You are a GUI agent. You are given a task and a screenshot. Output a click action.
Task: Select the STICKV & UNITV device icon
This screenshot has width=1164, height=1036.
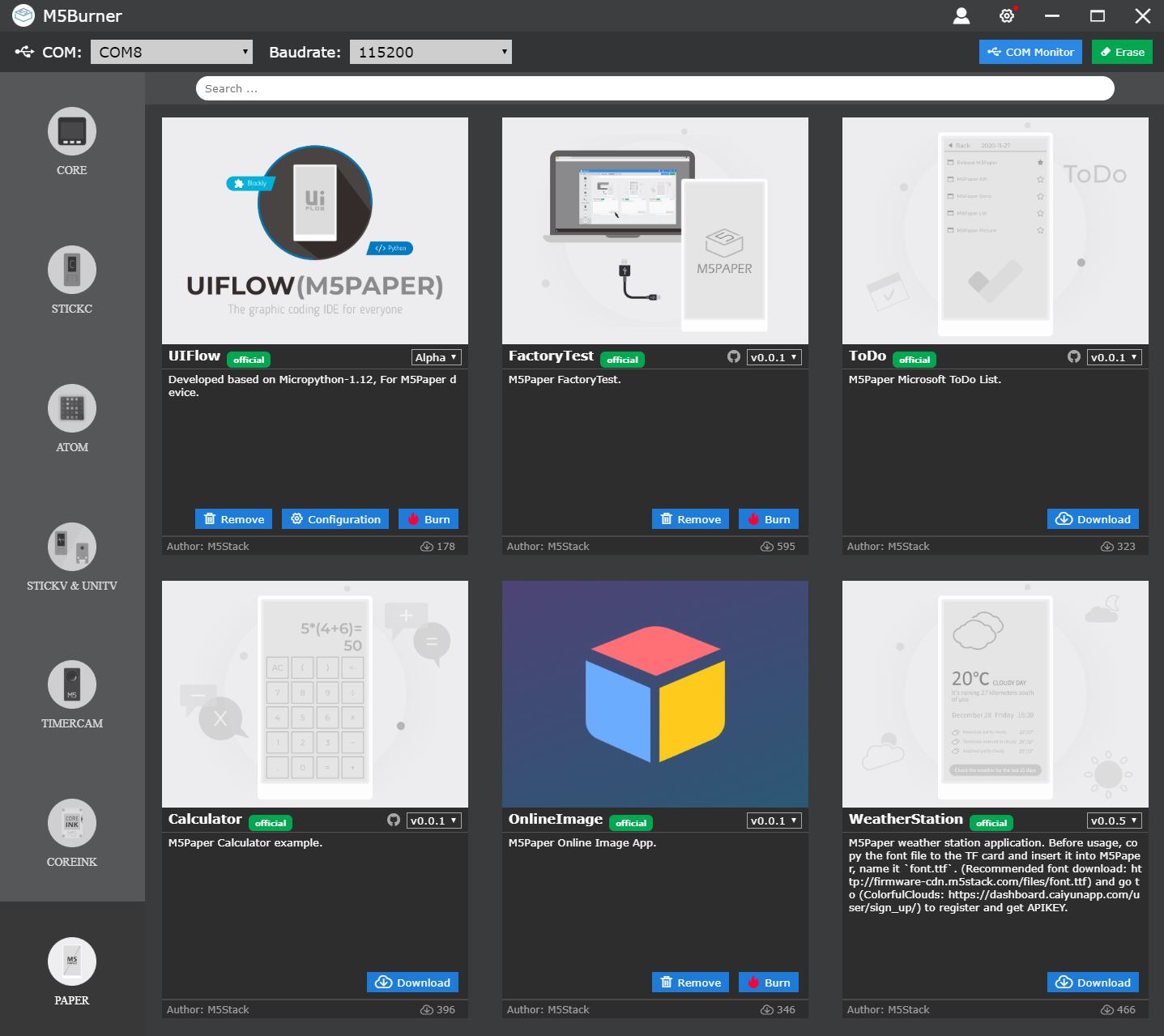click(72, 547)
